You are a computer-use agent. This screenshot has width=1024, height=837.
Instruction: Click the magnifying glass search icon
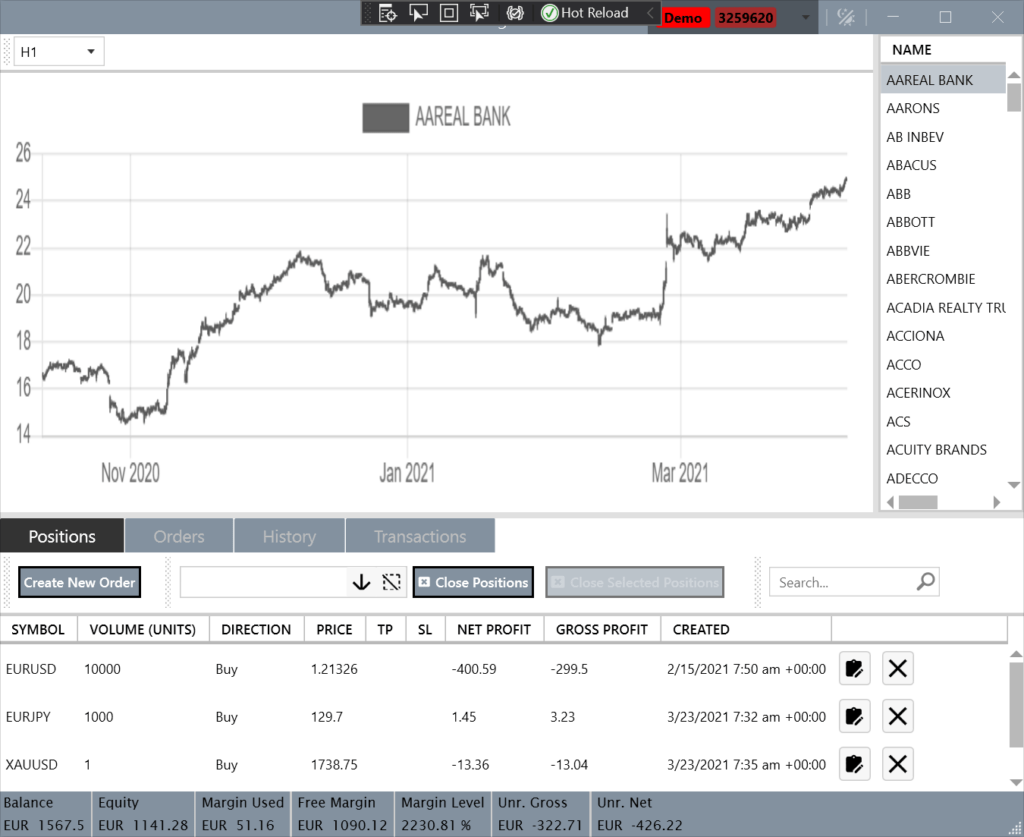[925, 581]
